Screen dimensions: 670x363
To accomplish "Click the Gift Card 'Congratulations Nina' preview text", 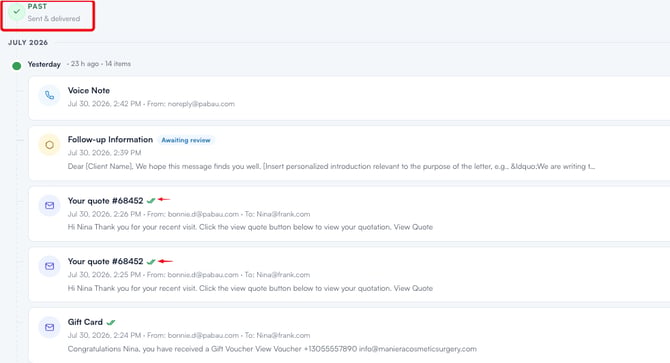I will click(272, 349).
